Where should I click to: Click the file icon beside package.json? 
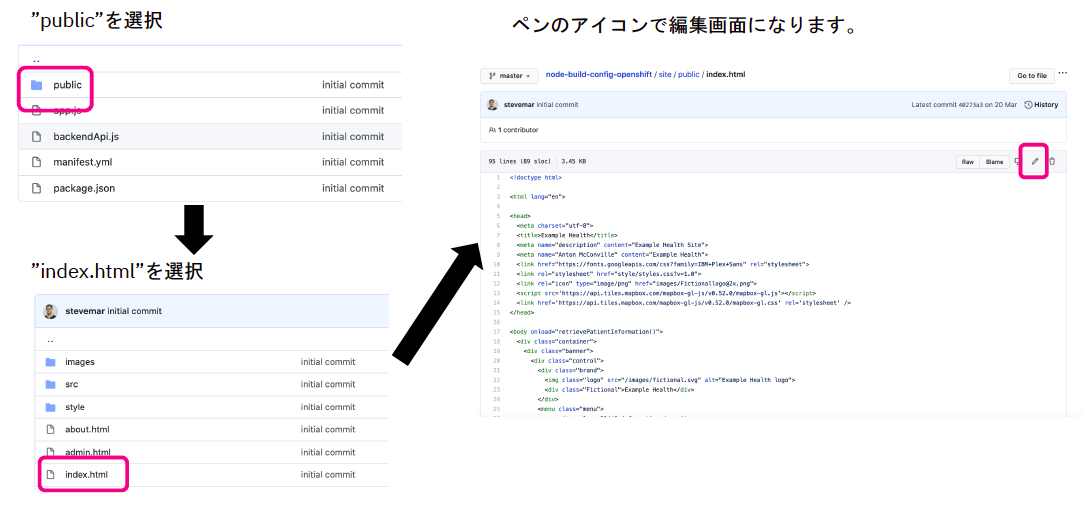click(x=37, y=188)
